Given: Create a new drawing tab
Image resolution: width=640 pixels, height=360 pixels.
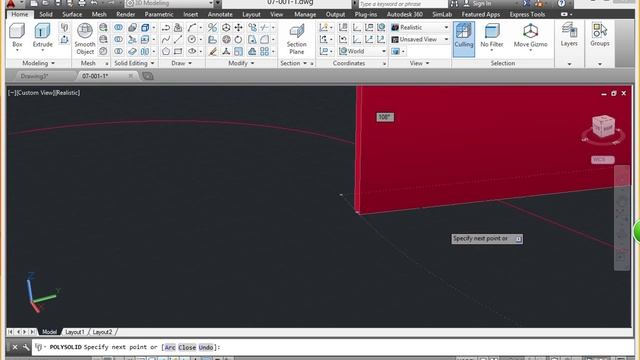Looking at the screenshot, I should 148,76.
